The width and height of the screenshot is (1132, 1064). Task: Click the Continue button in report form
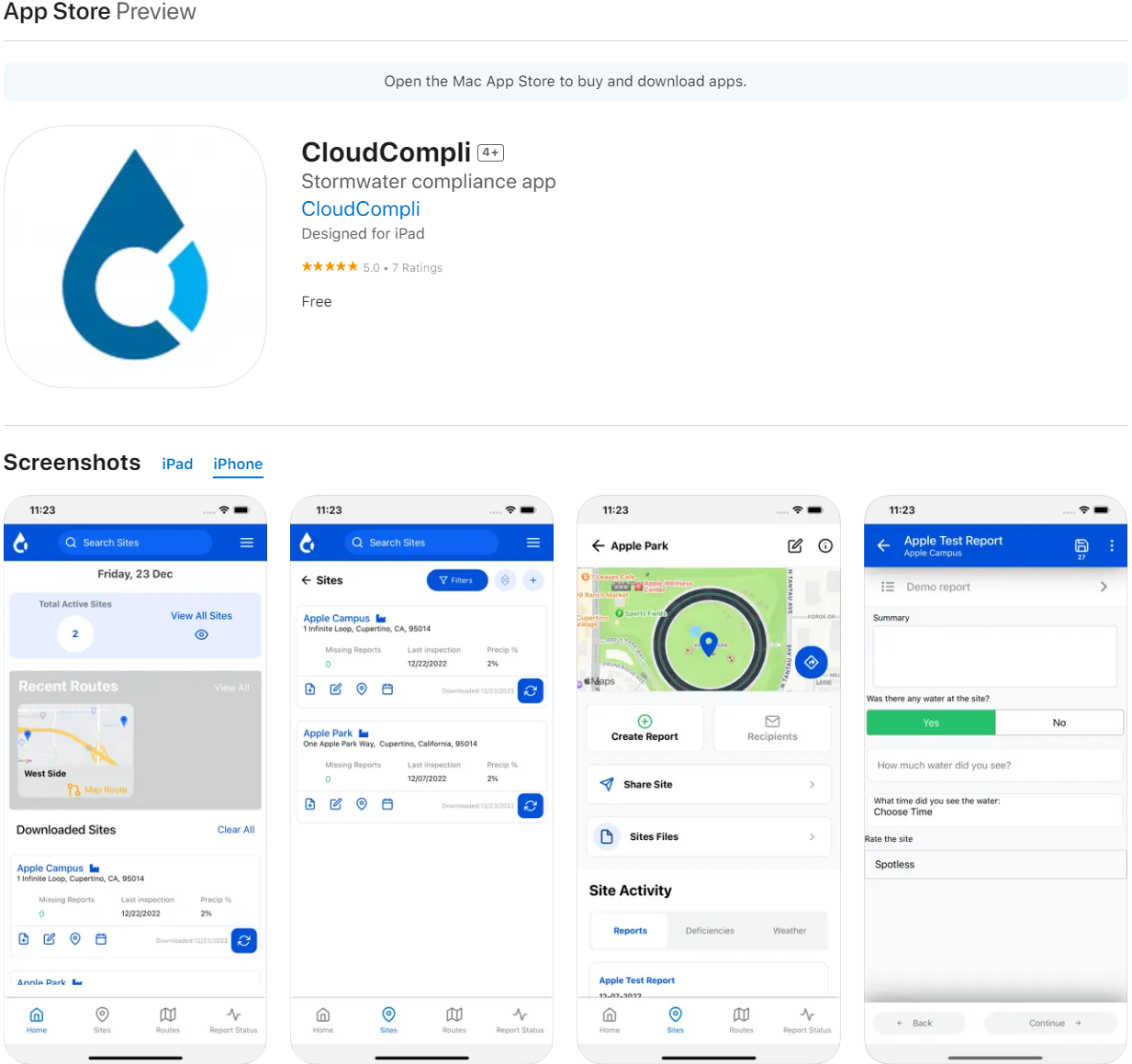click(x=1052, y=1023)
